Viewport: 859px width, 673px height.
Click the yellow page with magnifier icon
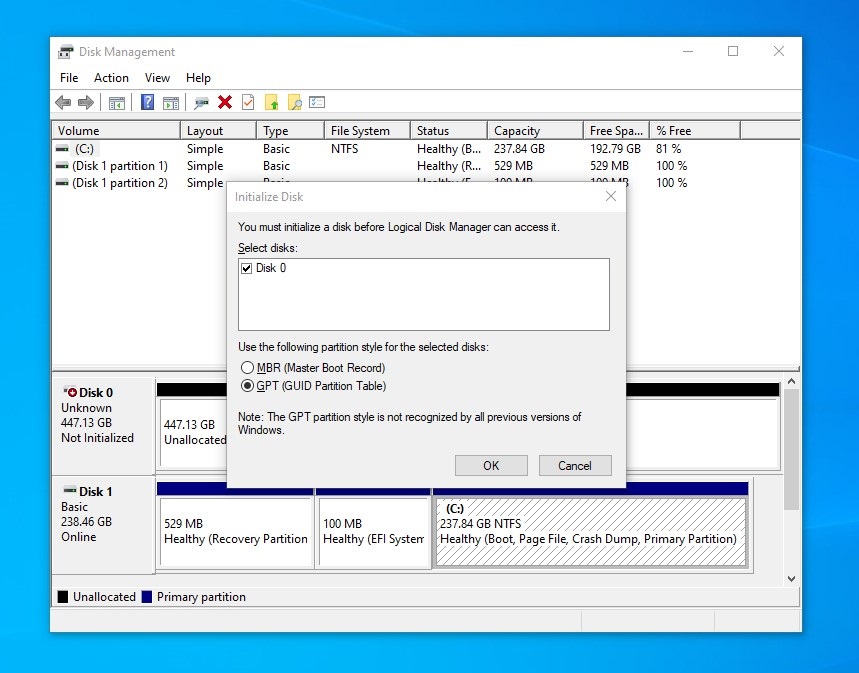(294, 102)
